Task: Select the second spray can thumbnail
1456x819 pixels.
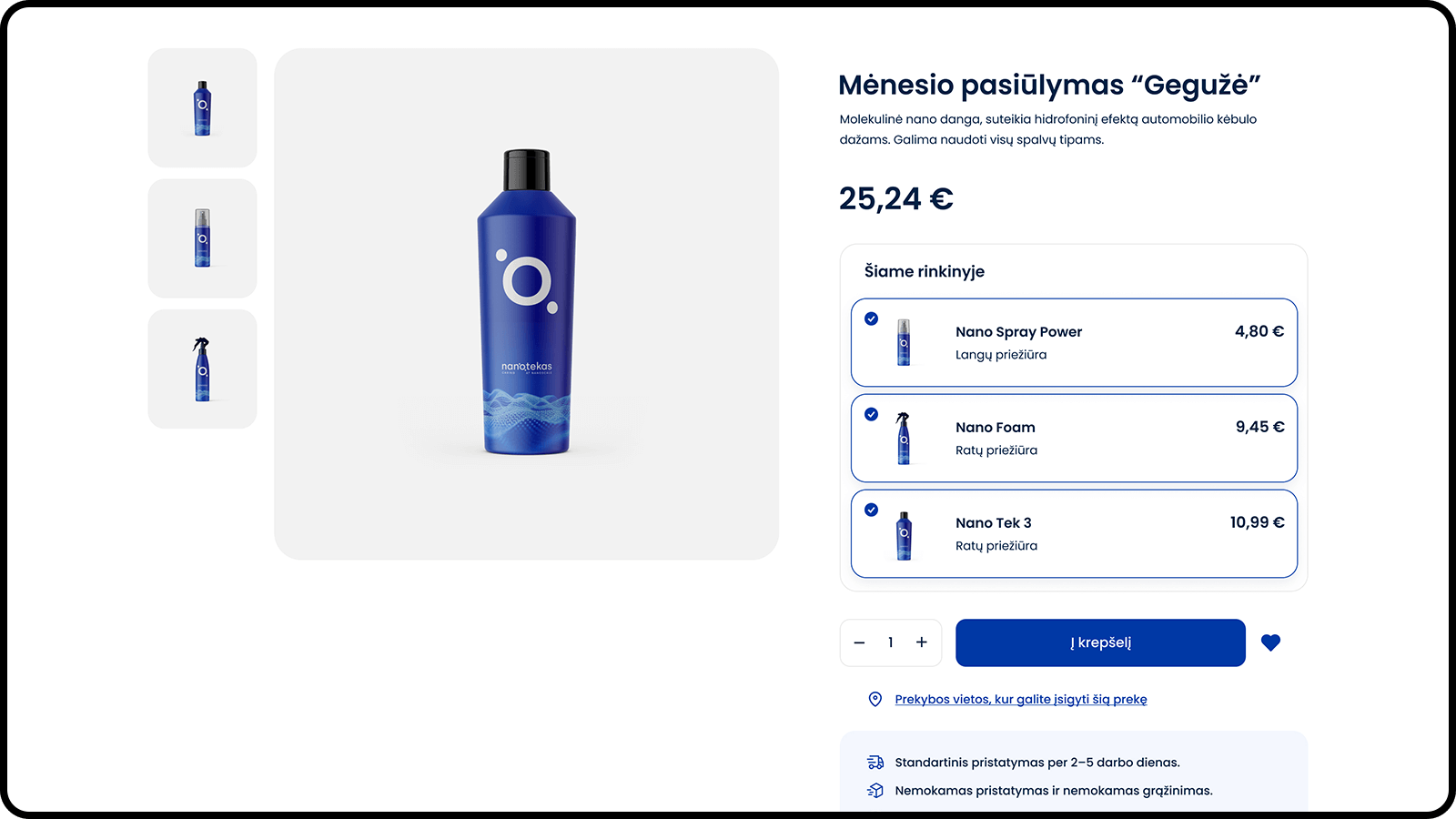Action: (202, 238)
